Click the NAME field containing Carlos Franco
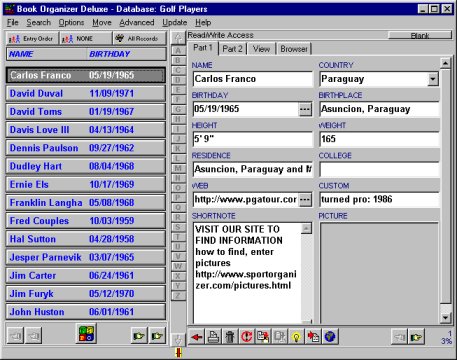 (252, 79)
